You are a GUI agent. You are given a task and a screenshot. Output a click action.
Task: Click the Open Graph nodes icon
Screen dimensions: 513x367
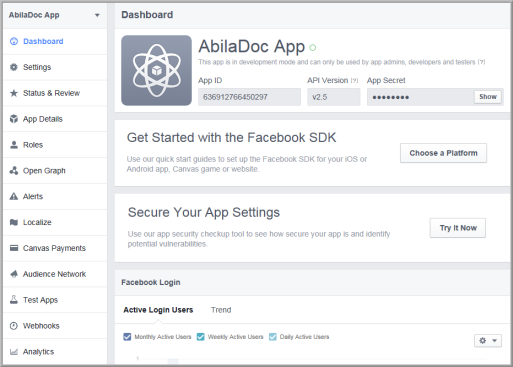(14, 170)
